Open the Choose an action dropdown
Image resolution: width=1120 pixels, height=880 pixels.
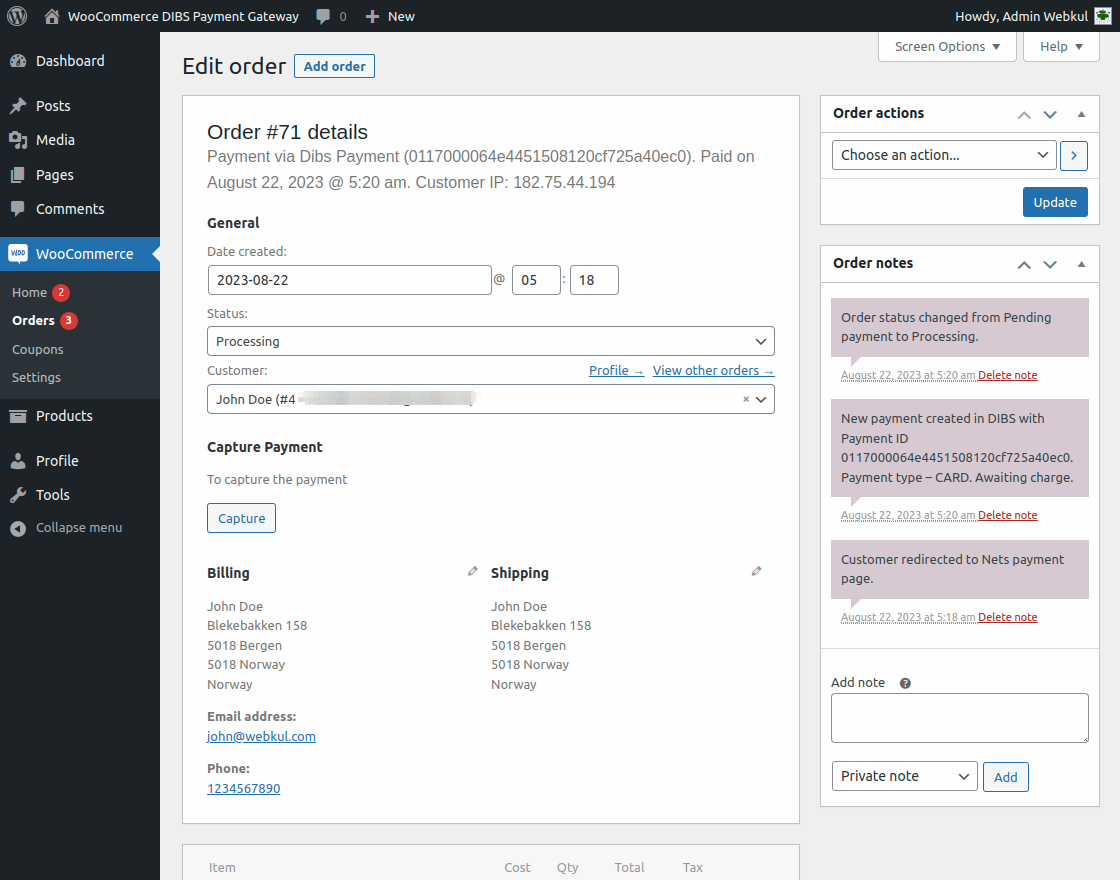point(943,155)
